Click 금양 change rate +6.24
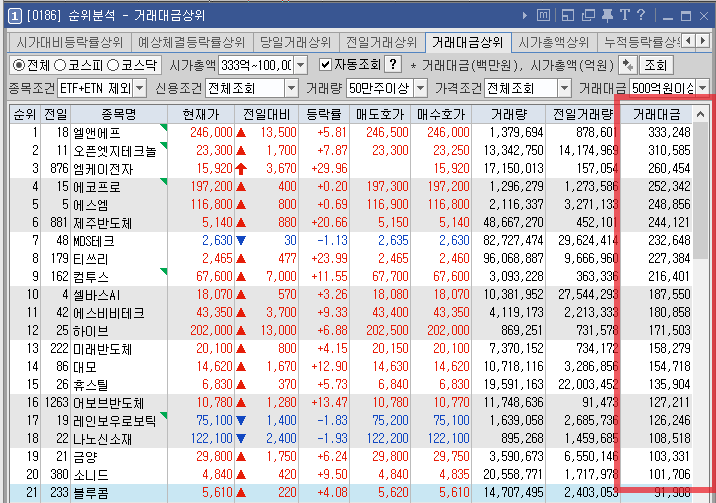The width and height of the screenshot is (716, 503). 332,456
